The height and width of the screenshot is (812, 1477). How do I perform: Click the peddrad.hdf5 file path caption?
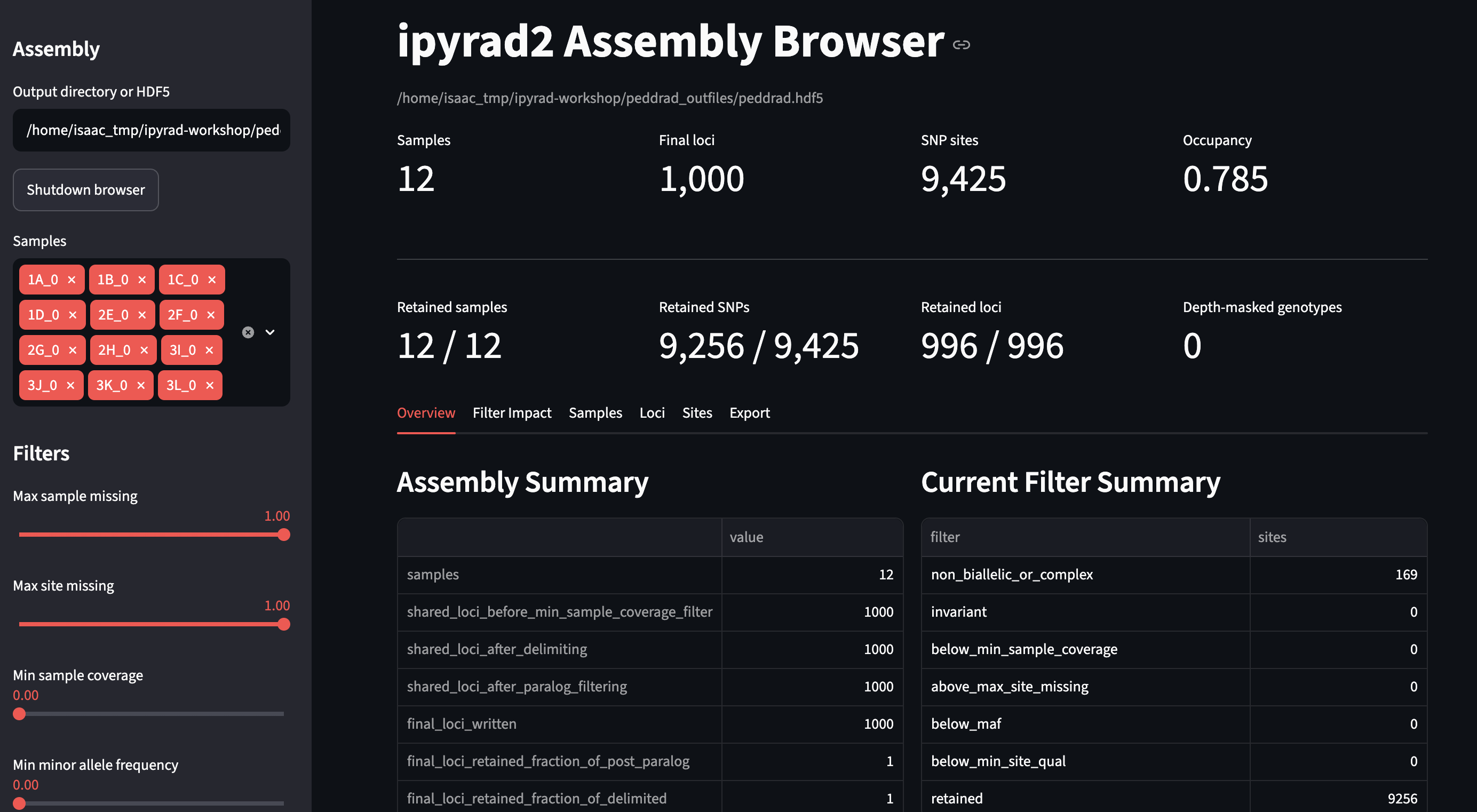[609, 98]
